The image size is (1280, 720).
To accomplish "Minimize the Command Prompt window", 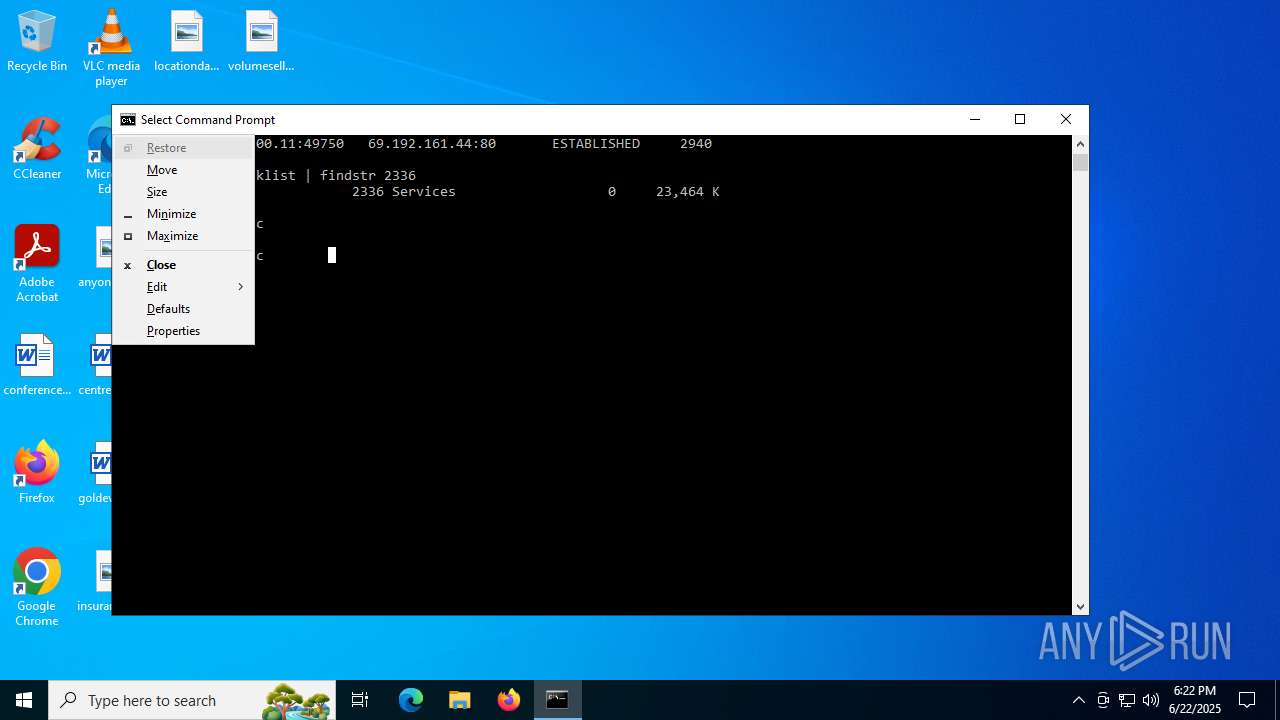I will coord(975,120).
